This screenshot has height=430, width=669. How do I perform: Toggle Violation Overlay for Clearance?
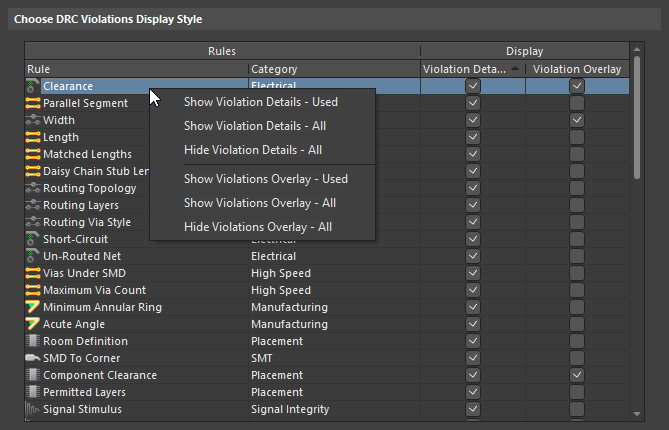click(x=577, y=86)
